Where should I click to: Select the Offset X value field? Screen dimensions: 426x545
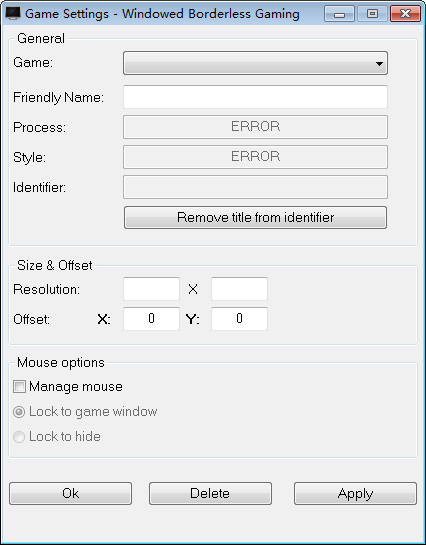151,318
